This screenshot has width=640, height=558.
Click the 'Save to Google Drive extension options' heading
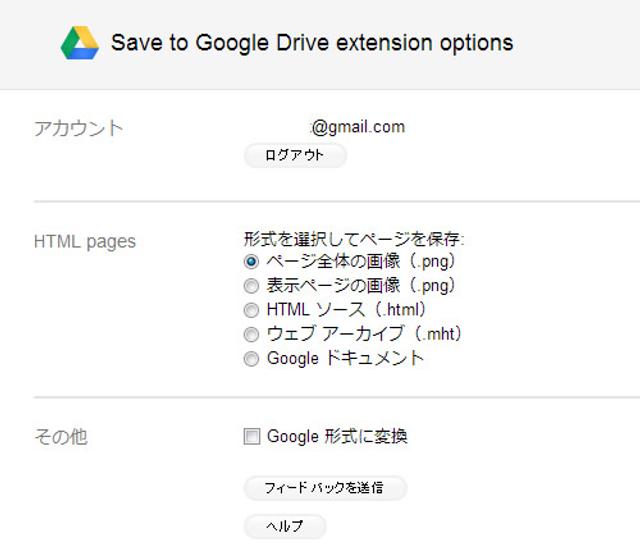pyautogui.click(x=312, y=43)
